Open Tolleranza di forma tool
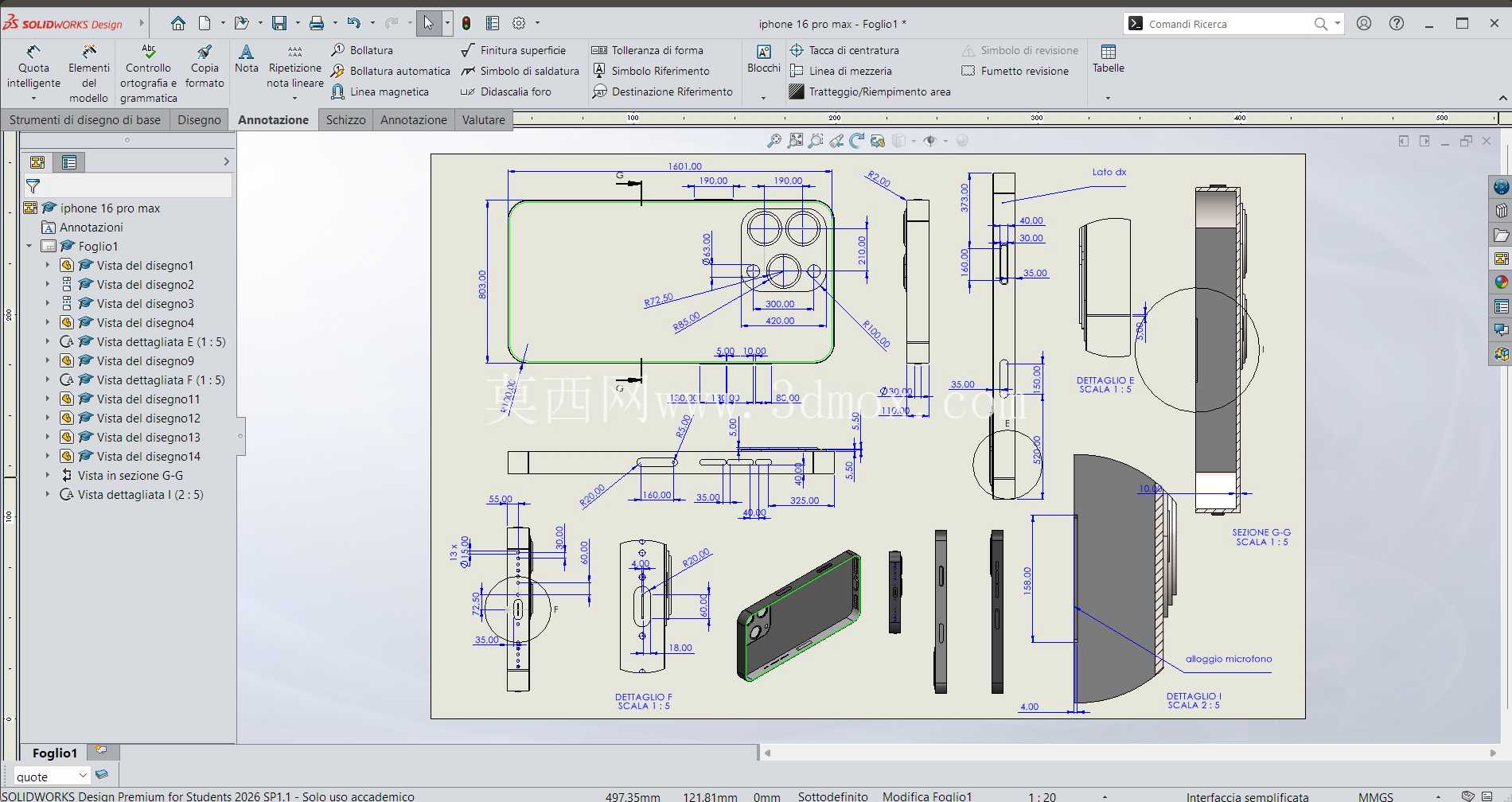 (648, 50)
